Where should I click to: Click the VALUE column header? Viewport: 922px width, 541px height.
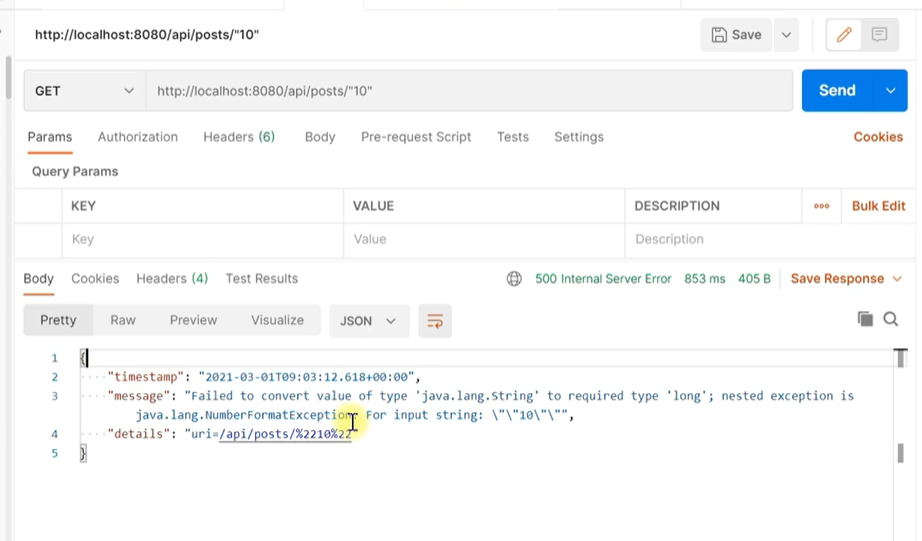coord(373,206)
